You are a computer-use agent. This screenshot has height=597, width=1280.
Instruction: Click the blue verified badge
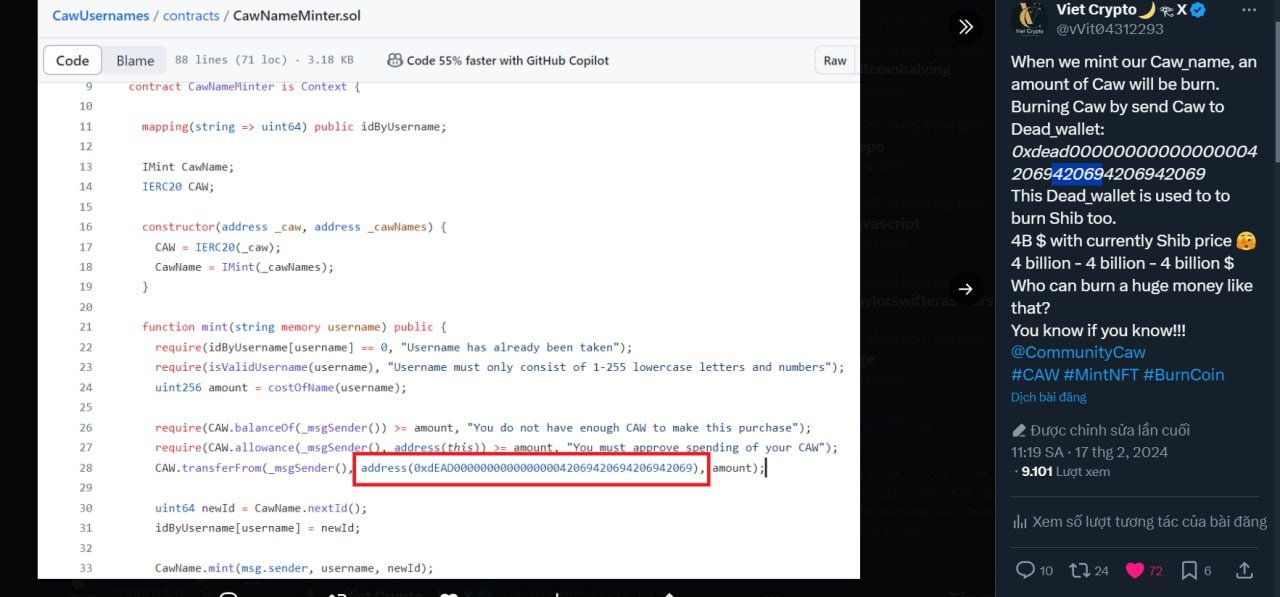click(1198, 10)
